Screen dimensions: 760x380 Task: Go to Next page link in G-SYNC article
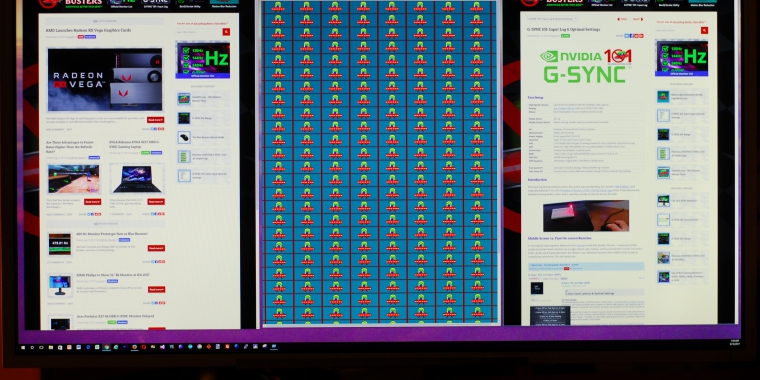pyautogui.click(x=638, y=19)
